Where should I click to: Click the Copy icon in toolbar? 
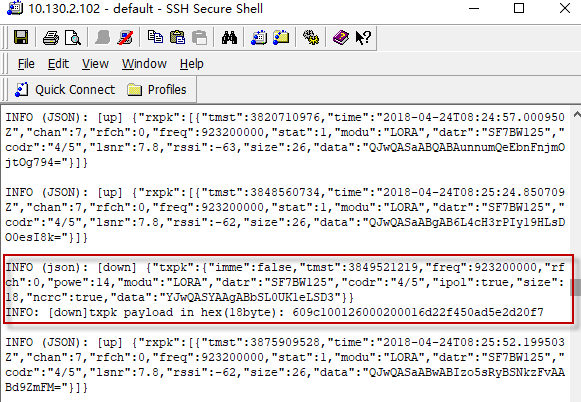[x=155, y=37]
